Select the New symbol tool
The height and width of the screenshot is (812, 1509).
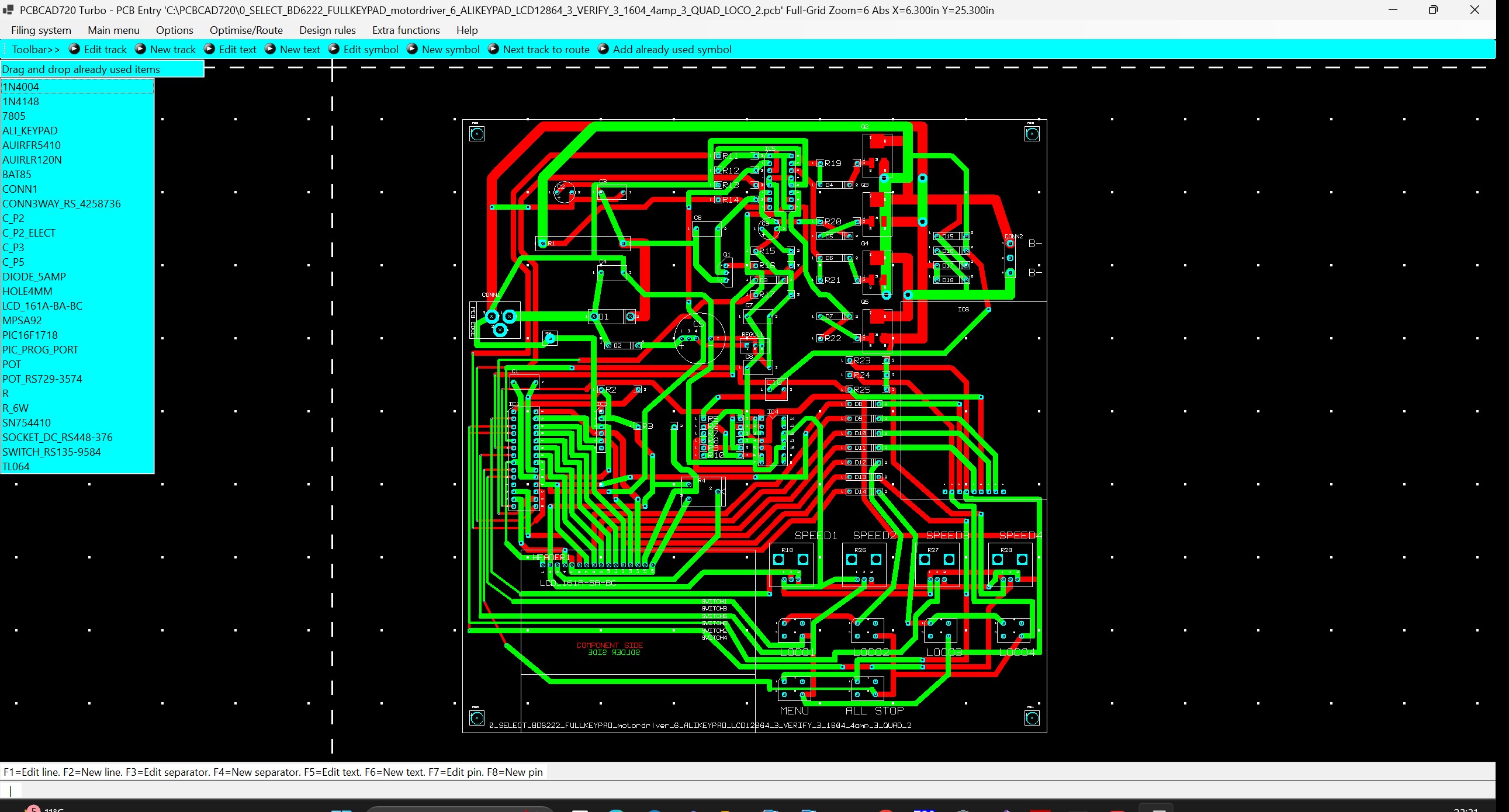(451, 49)
